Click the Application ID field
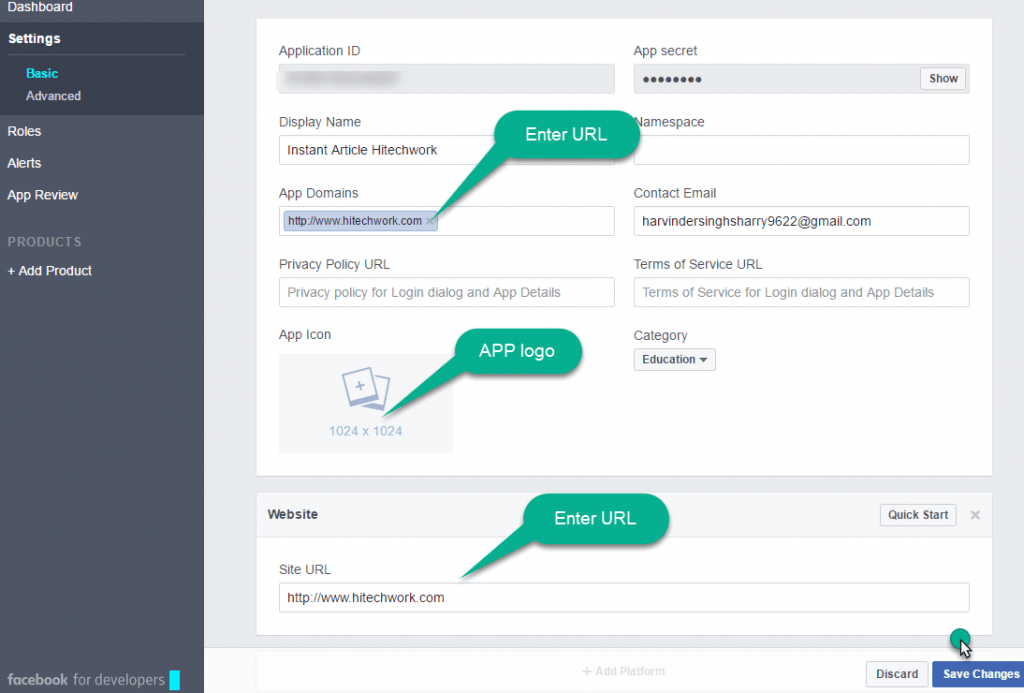This screenshot has height=693, width=1024. click(446, 79)
